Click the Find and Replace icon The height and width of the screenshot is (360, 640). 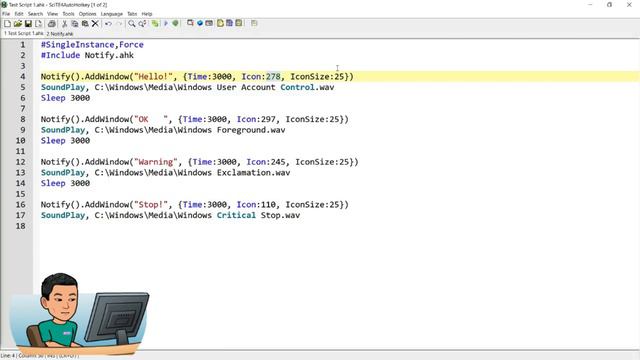click(142, 23)
